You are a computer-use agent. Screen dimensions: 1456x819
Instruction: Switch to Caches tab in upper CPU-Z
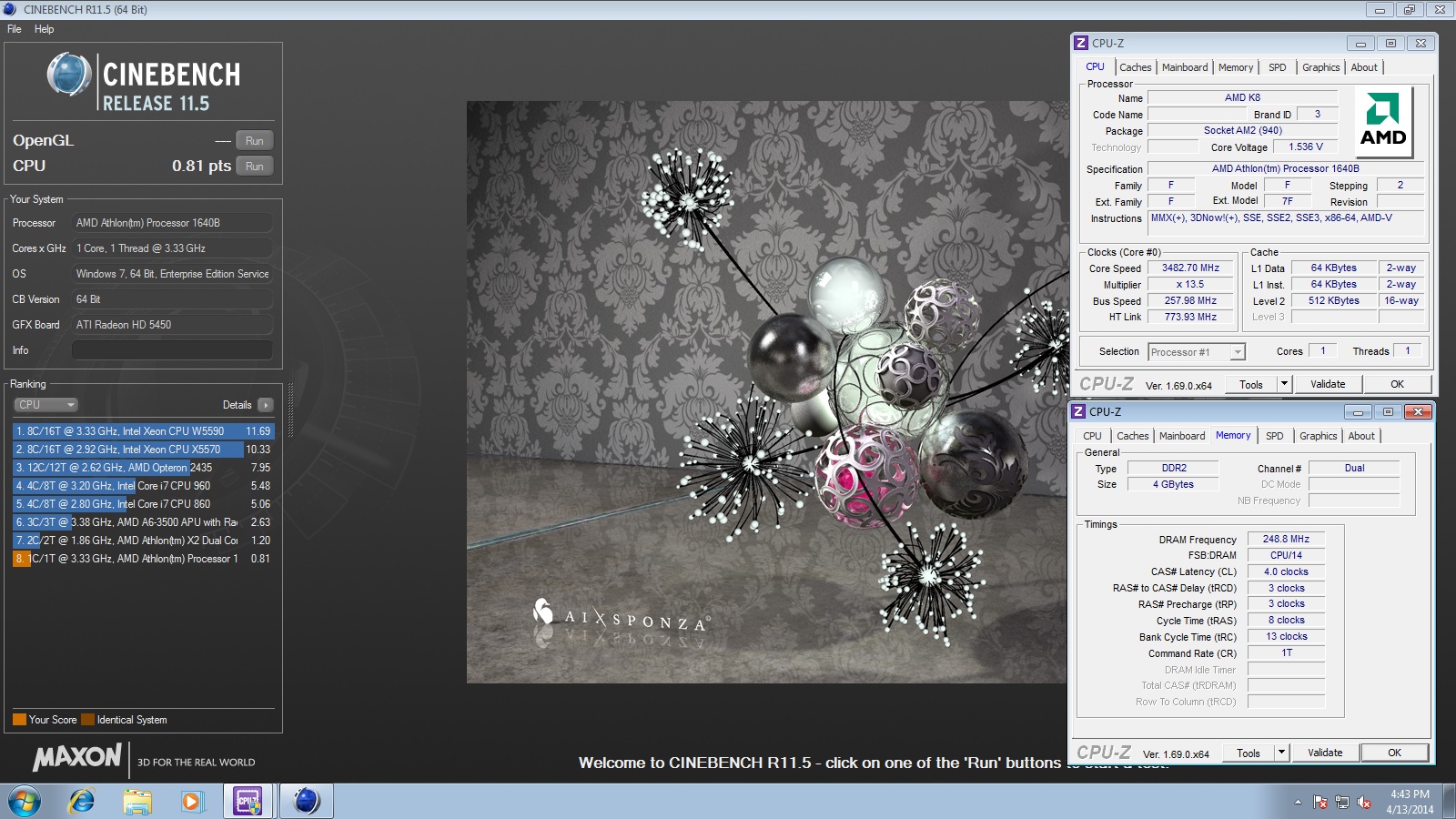(x=1136, y=67)
